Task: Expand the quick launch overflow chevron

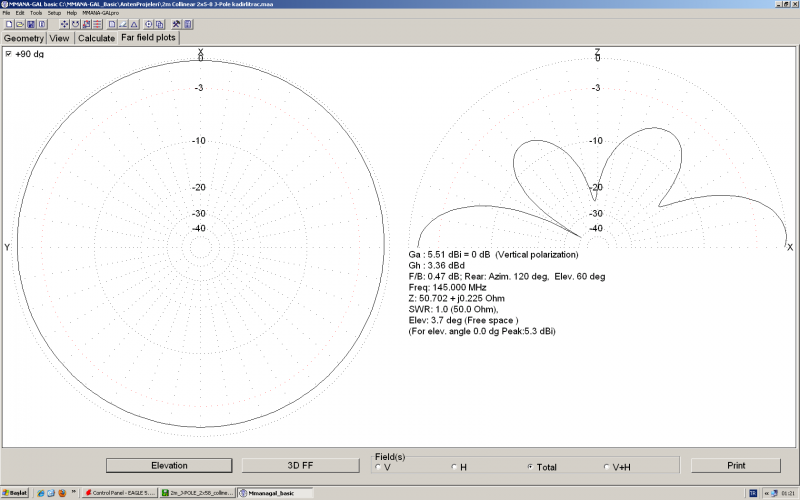Action: tap(74, 492)
